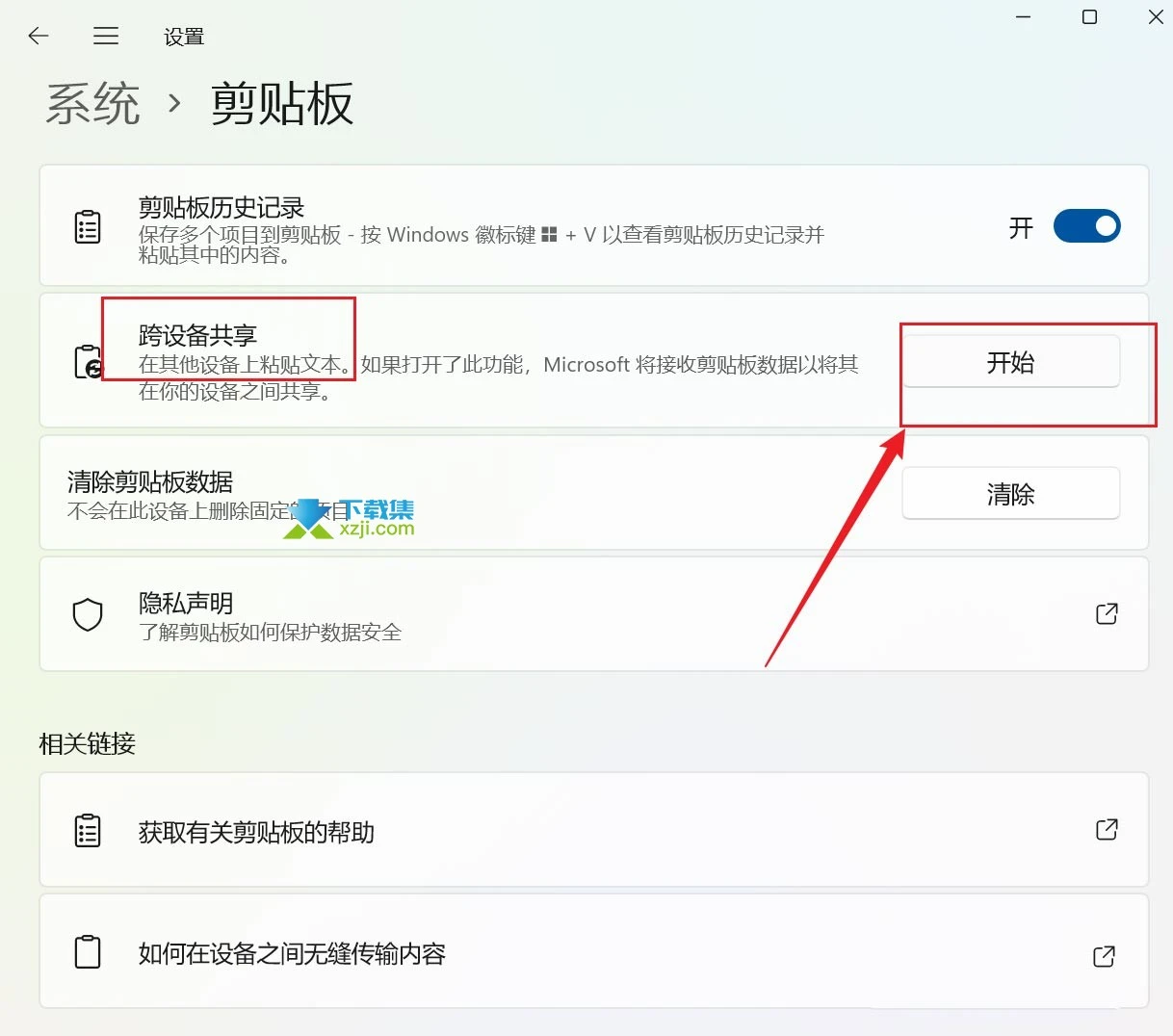The width and height of the screenshot is (1173, 1036).
Task: Disable clipboard history using its switch
Action: pyautogui.click(x=1087, y=226)
